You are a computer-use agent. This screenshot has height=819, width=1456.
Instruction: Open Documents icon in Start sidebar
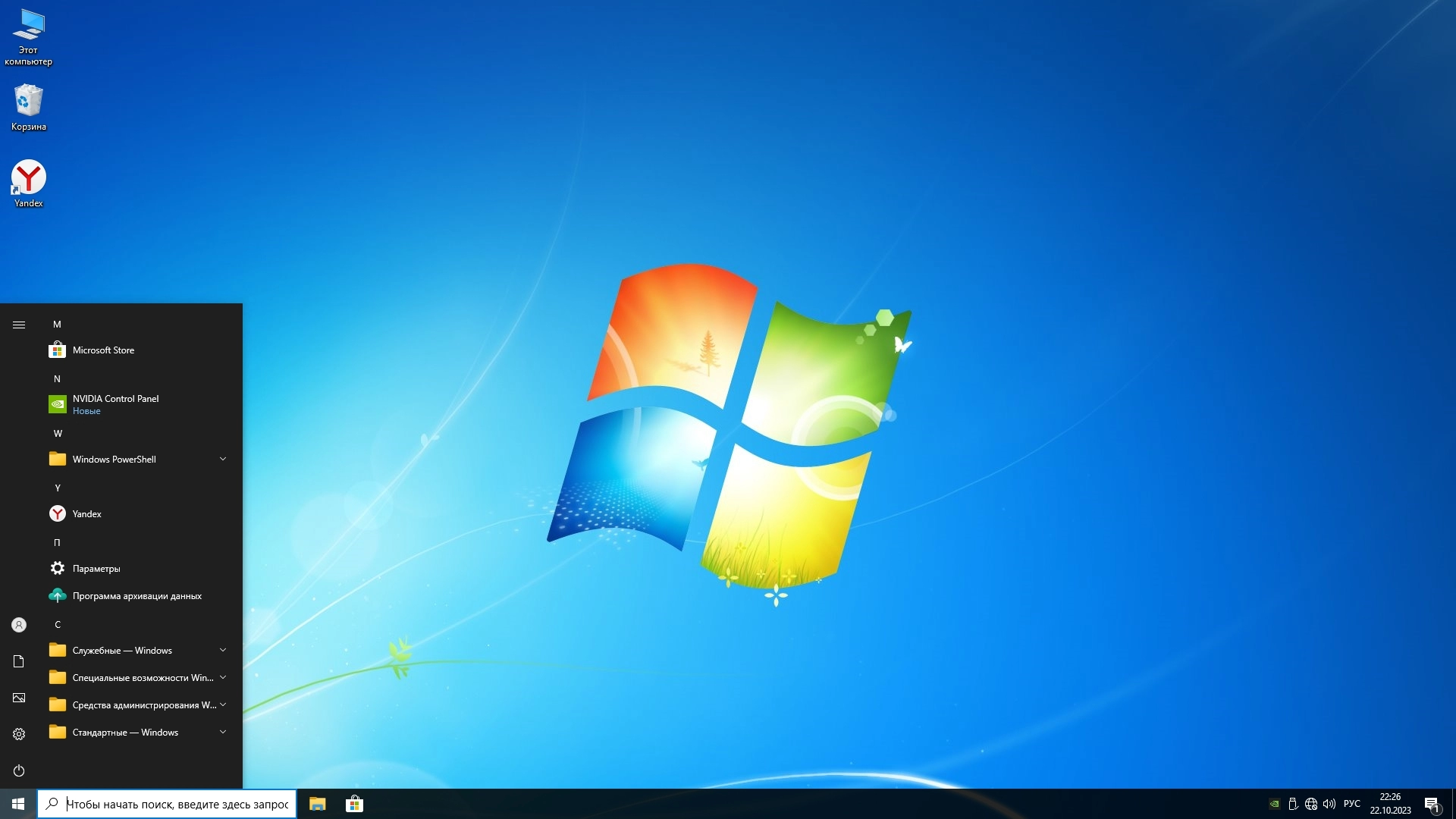(19, 661)
